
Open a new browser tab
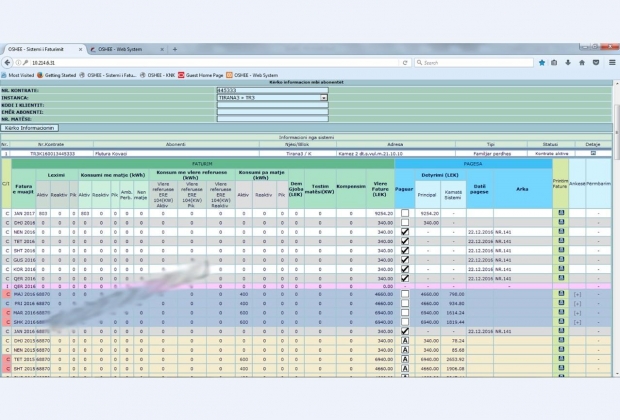(x=175, y=48)
